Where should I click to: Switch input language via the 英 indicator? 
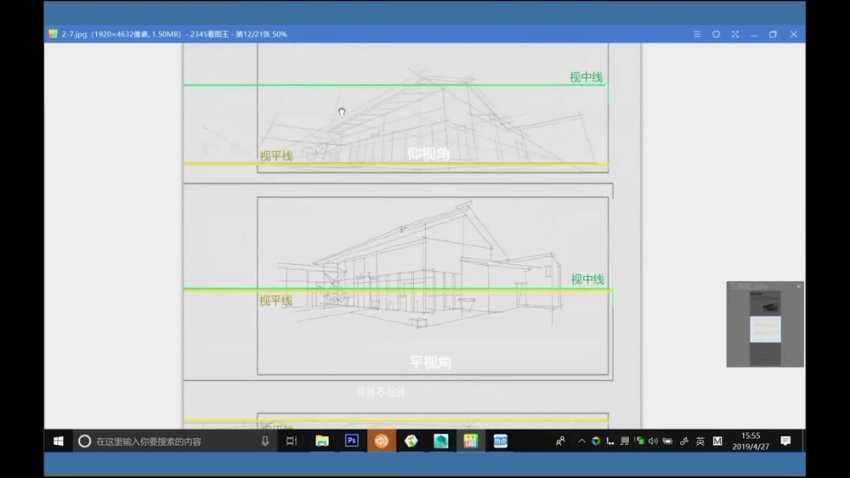700,441
